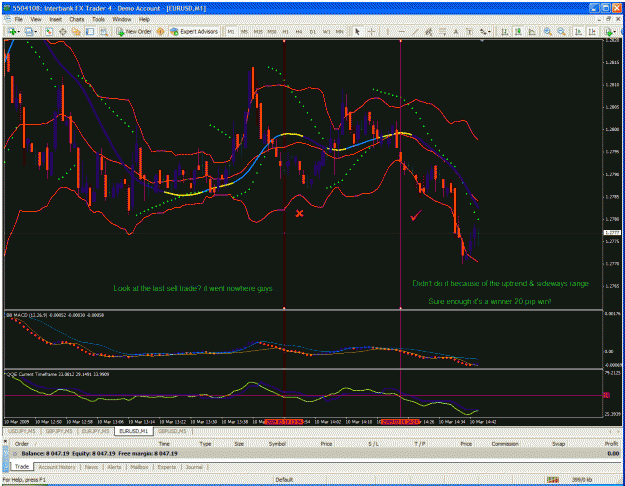Switch to the EURJPY,M5 chart tab
This screenshot has width=625, height=486.
tap(95, 431)
